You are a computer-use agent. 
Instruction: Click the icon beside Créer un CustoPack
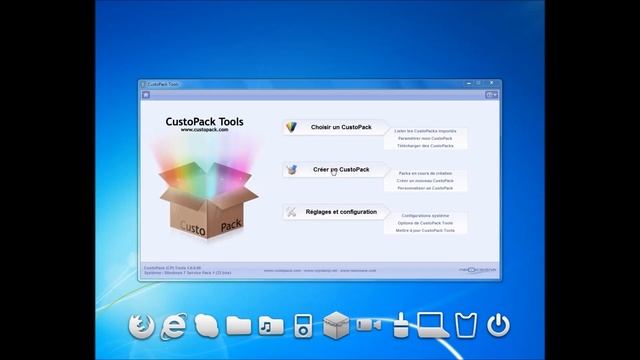coord(291,169)
